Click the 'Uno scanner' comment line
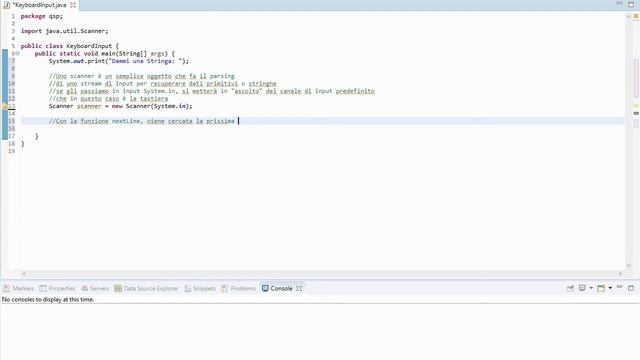The width and height of the screenshot is (640, 360). [x=142, y=76]
